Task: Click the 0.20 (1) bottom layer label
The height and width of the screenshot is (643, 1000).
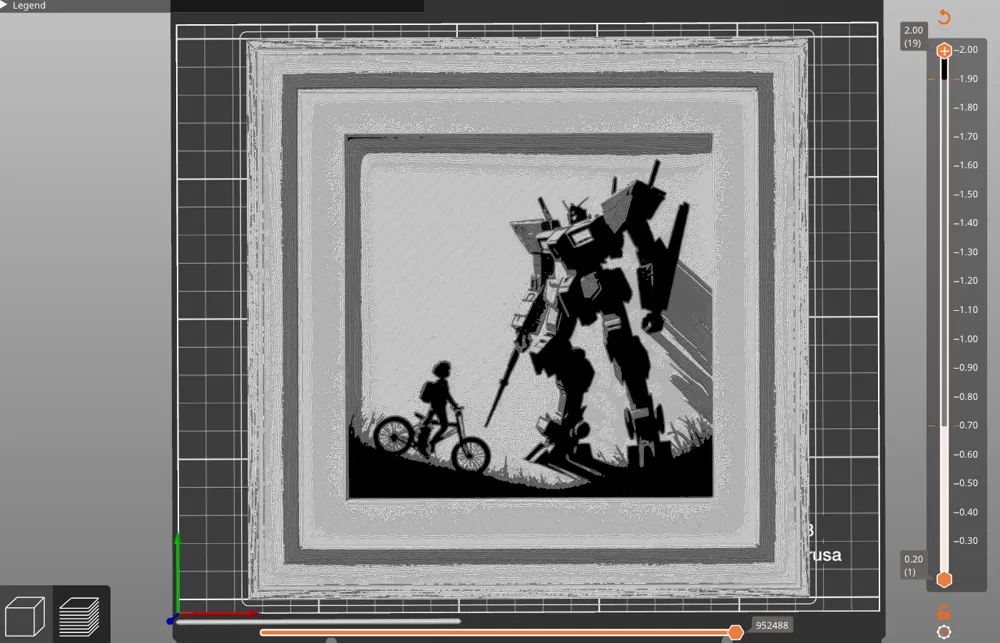Action: point(913,565)
